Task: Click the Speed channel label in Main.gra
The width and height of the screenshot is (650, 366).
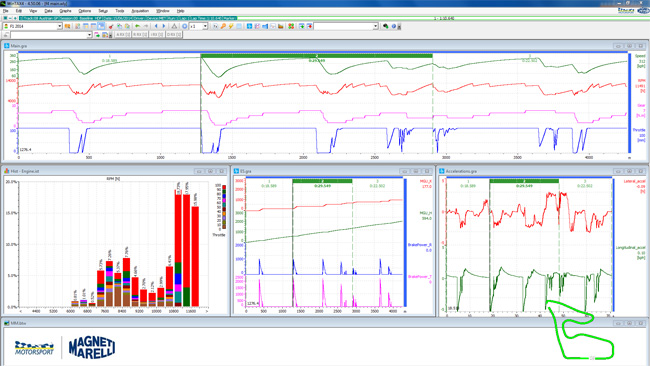Action: pos(640,56)
